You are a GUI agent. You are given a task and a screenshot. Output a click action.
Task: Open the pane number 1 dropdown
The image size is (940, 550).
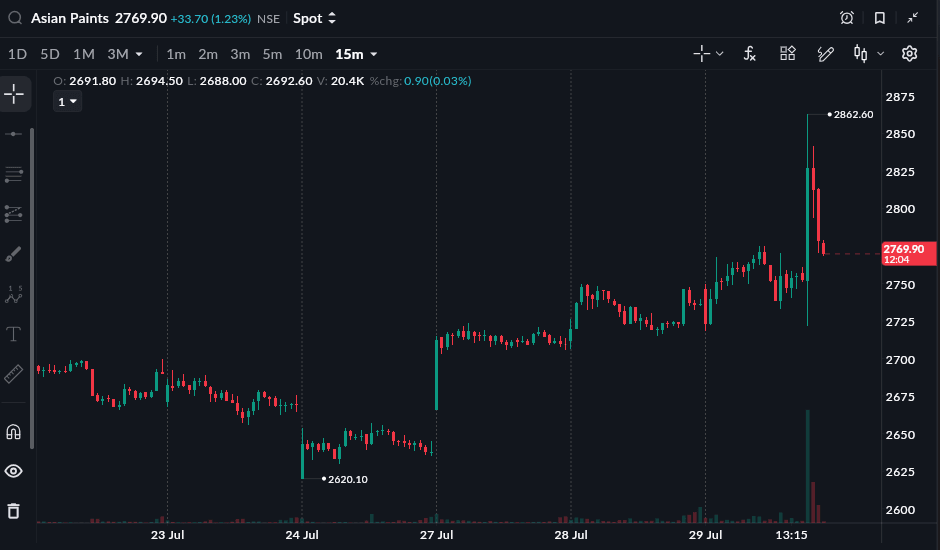pos(67,102)
